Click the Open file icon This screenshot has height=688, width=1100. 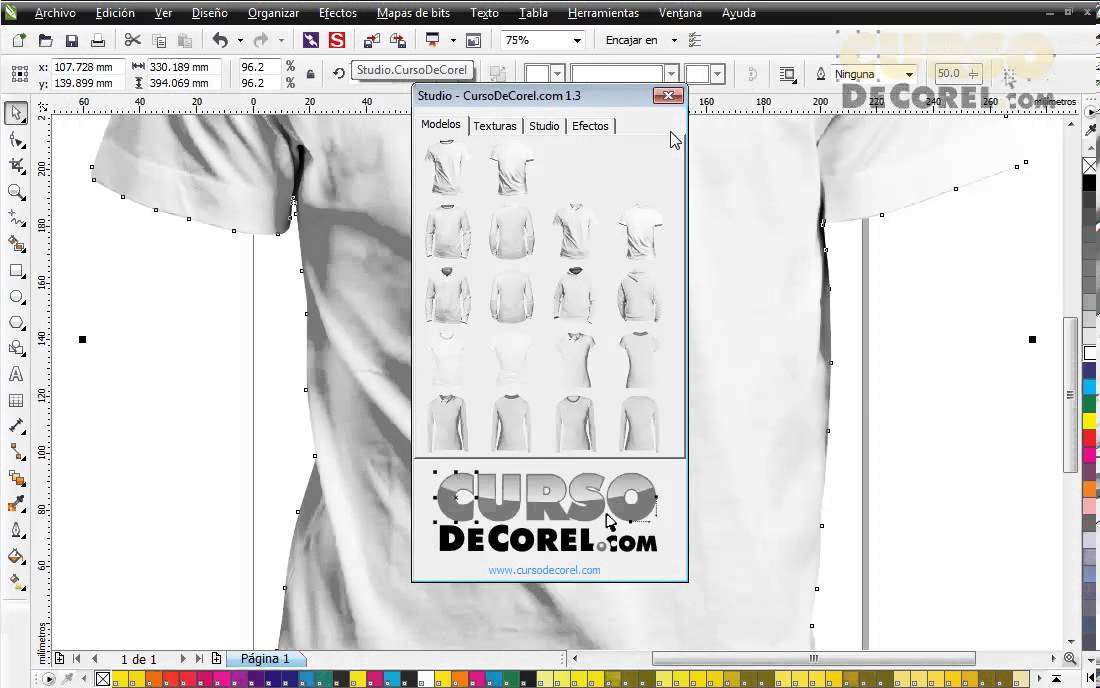(46, 41)
